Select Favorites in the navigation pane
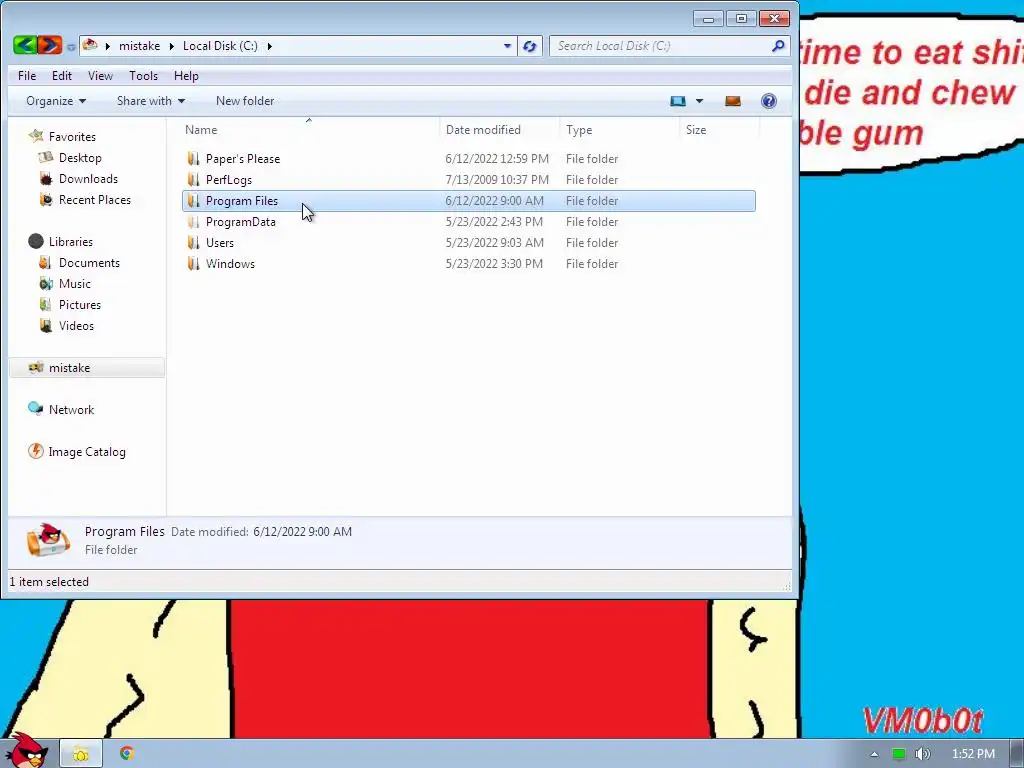 click(x=72, y=137)
